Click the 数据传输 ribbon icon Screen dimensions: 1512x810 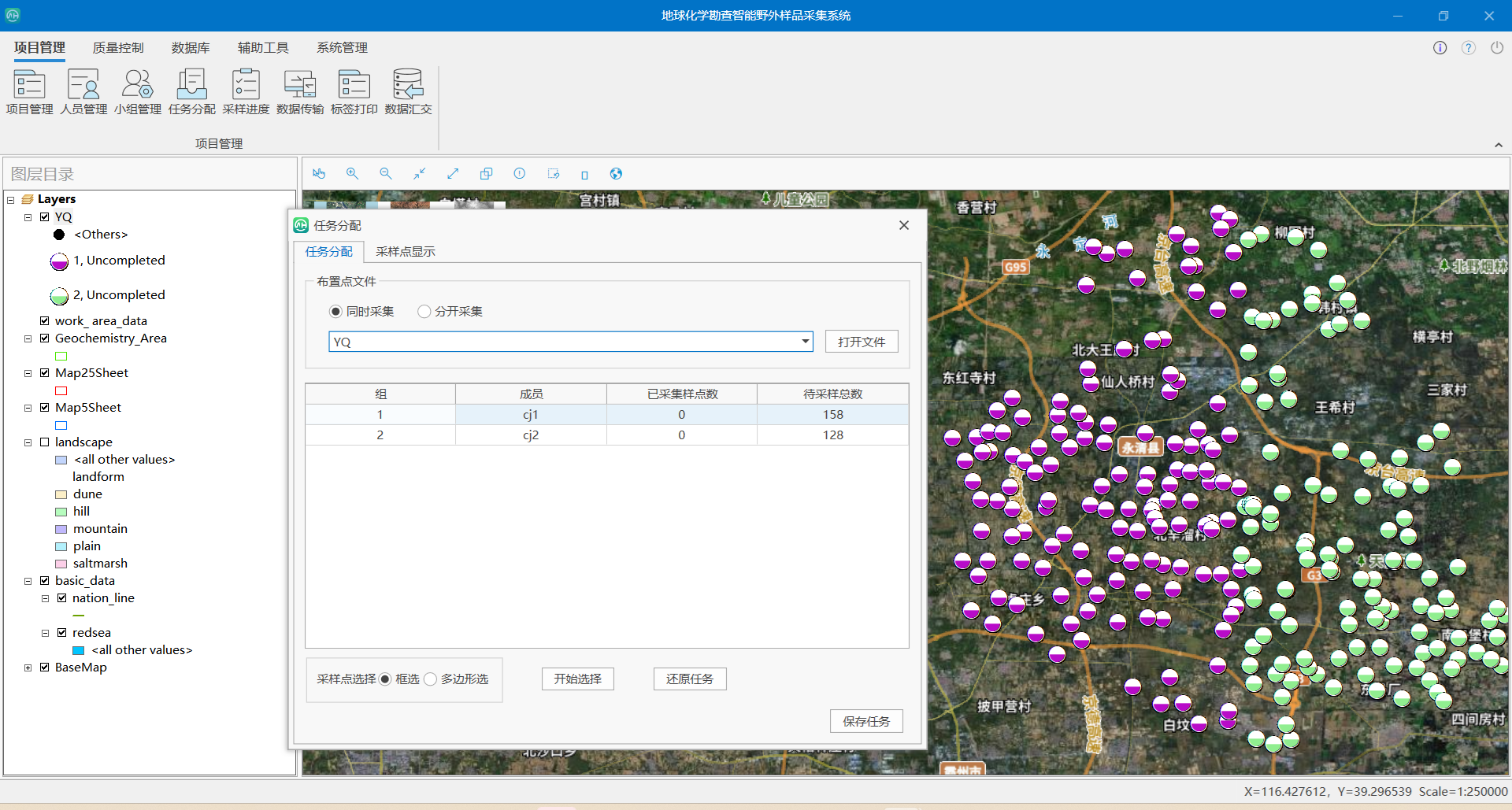click(299, 91)
